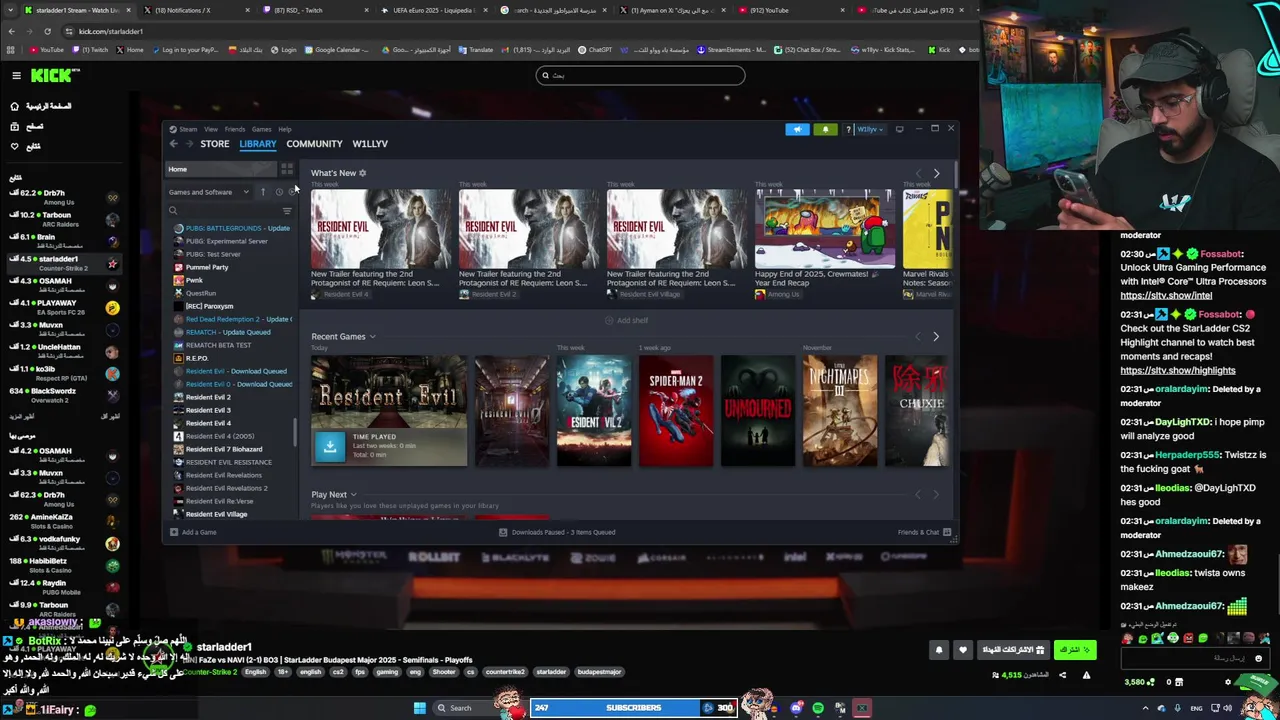Open the W1LLYV account dropdown in the Steam header
The width and height of the screenshot is (1280, 720).
[x=869, y=129]
